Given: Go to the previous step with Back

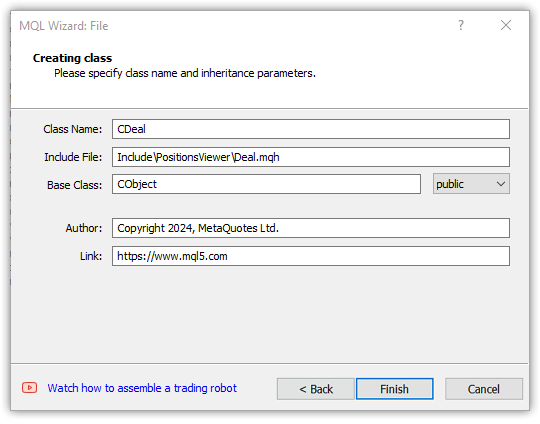Looking at the screenshot, I should (315, 389).
